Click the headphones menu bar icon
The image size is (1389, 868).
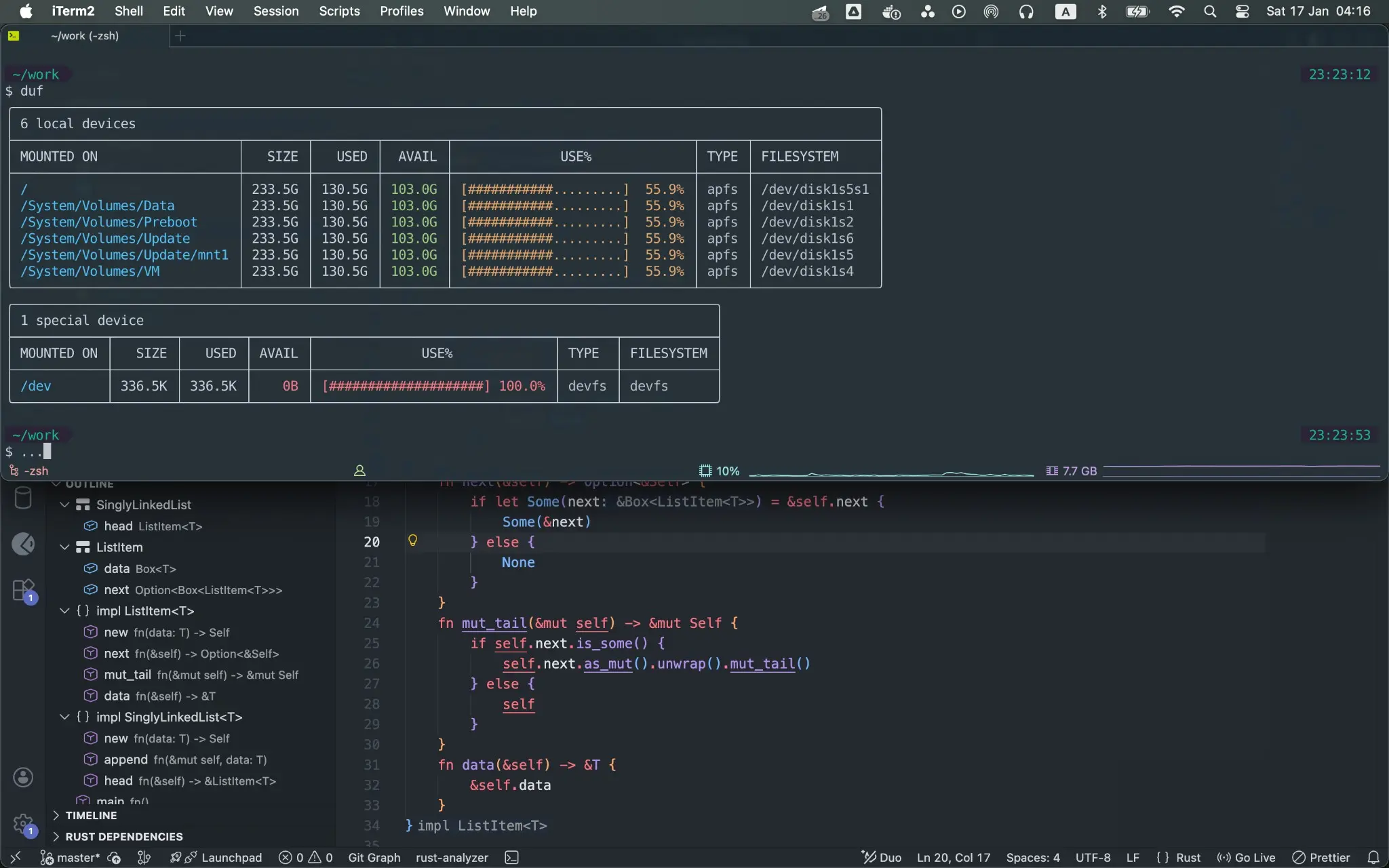pos(1026,12)
